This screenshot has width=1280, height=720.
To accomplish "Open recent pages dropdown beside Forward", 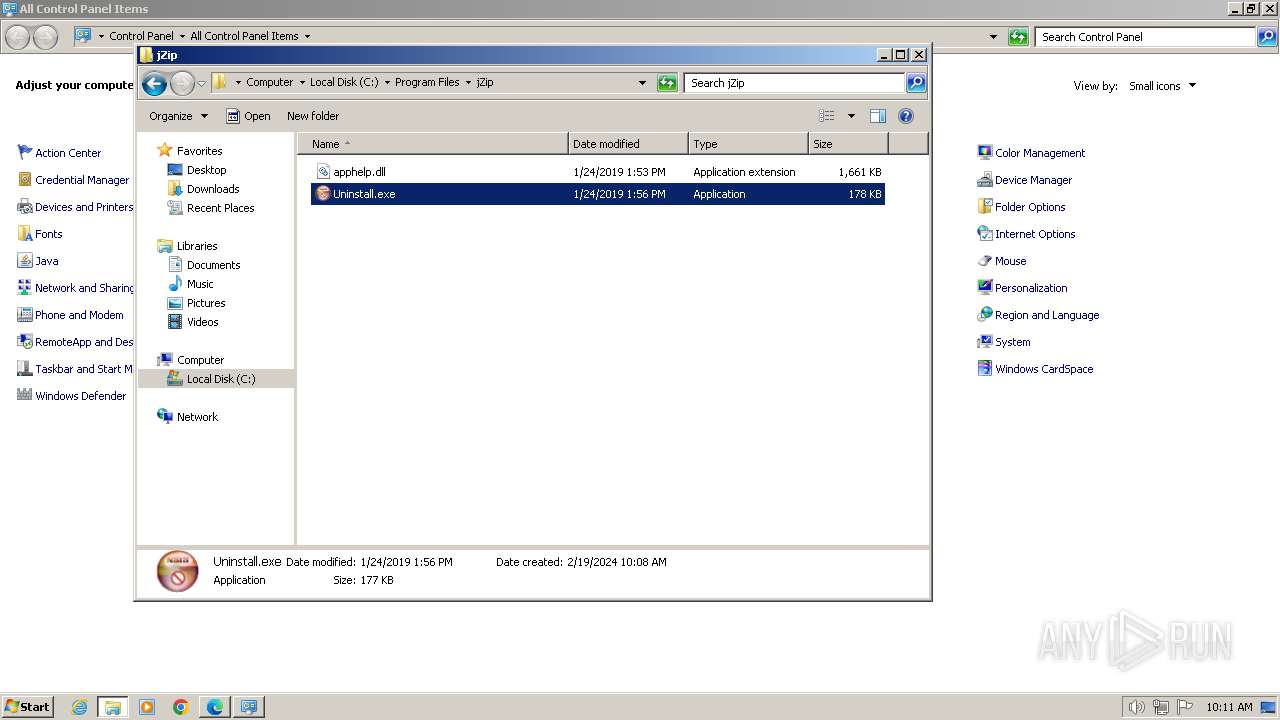I will point(201,83).
